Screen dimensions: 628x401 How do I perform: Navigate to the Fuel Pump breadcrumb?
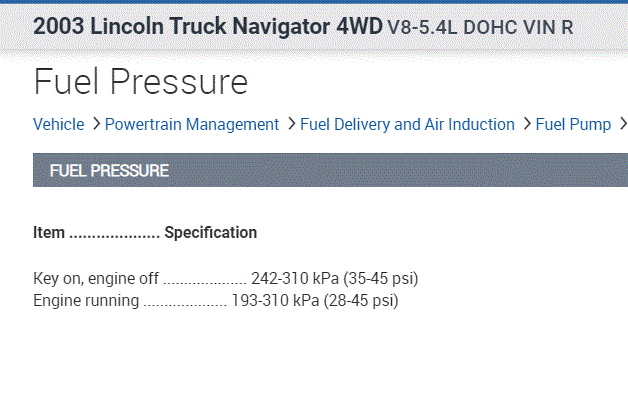click(573, 125)
